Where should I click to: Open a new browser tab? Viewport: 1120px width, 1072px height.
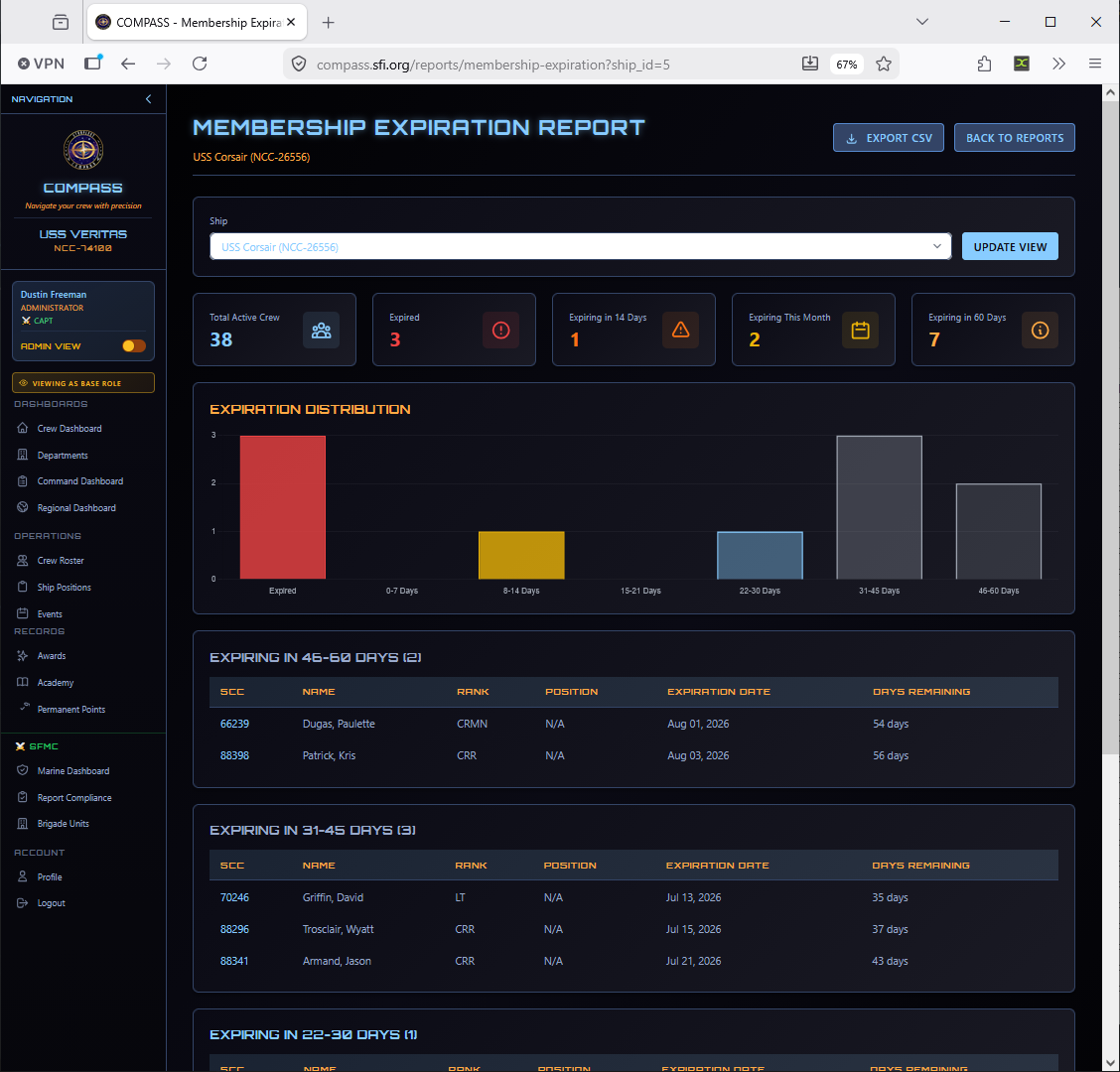(x=328, y=22)
